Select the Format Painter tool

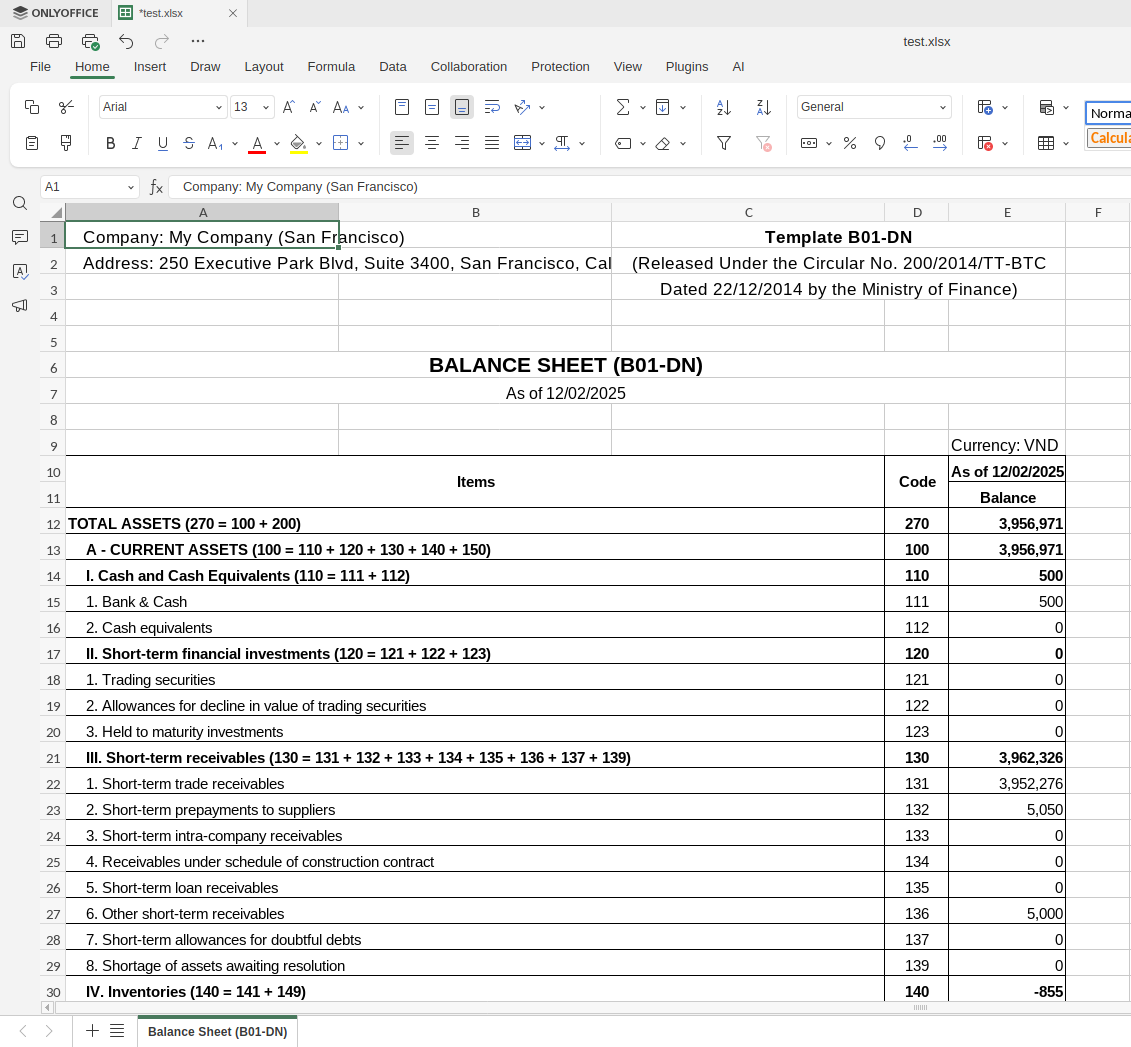tap(66, 143)
